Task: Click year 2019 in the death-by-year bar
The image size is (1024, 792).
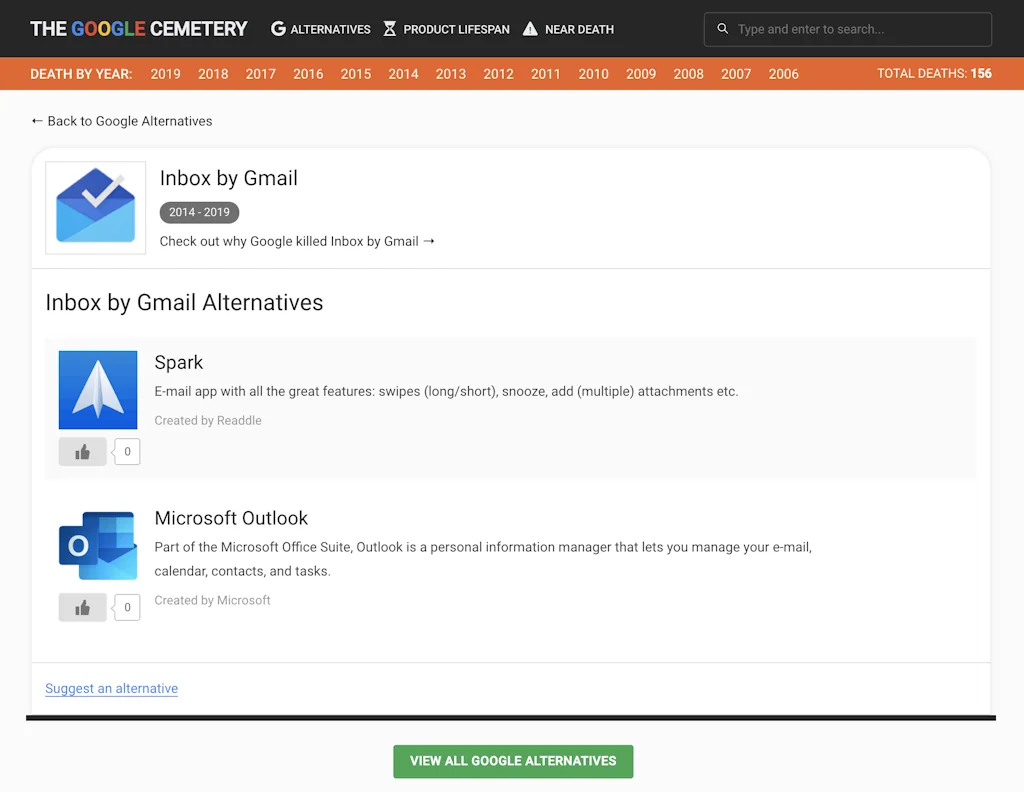Action: 165,73
